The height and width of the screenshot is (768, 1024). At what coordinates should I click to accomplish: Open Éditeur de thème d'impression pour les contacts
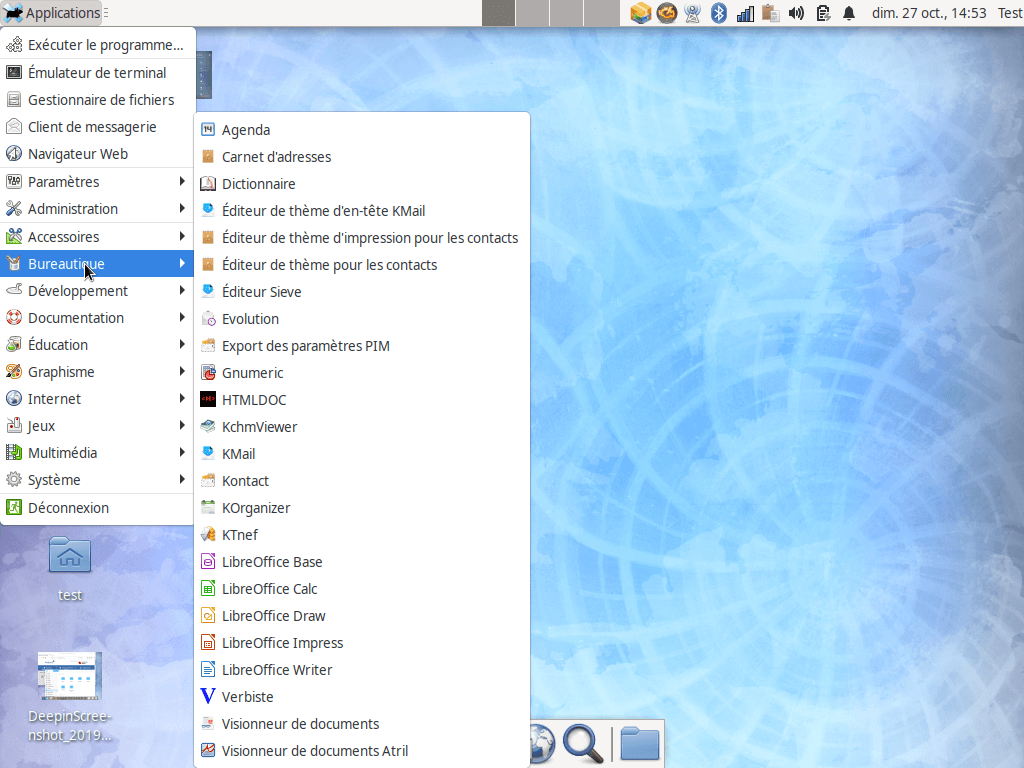pos(362,238)
